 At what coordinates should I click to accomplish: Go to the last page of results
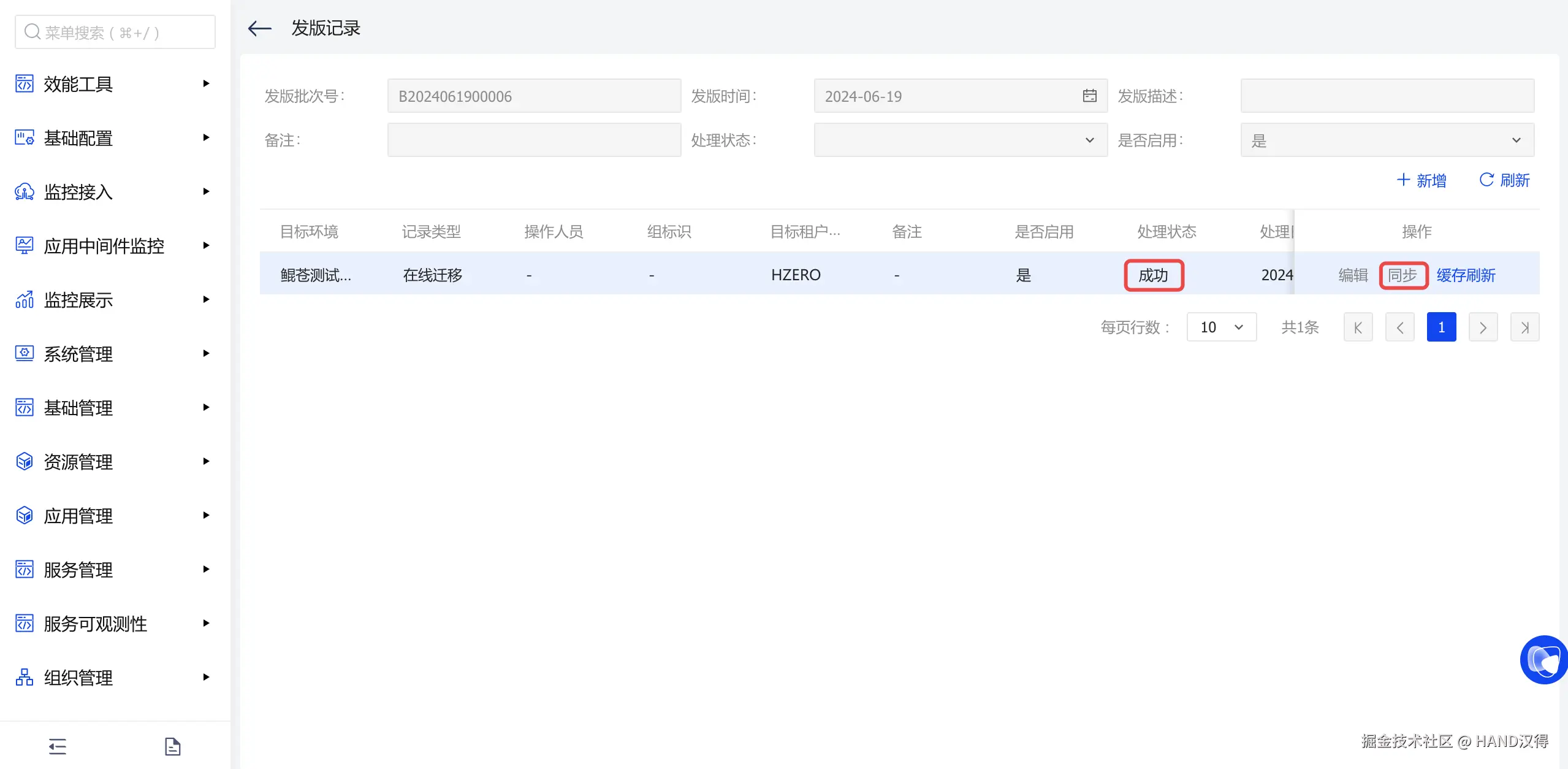click(x=1524, y=327)
